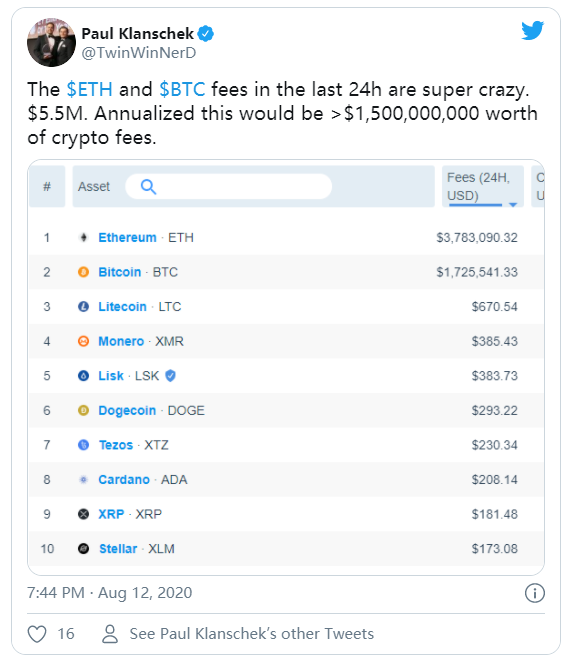Click the orange Bitcoin coin icon
The width and height of the screenshot is (572, 664).
pos(83,272)
